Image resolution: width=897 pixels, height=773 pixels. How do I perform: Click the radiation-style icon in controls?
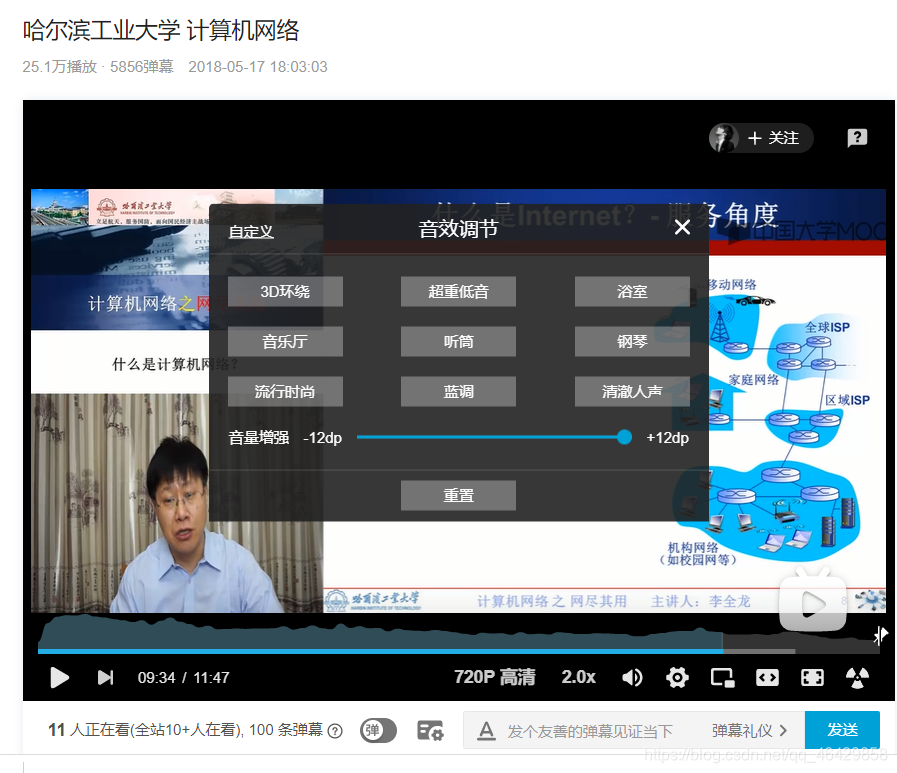(857, 677)
